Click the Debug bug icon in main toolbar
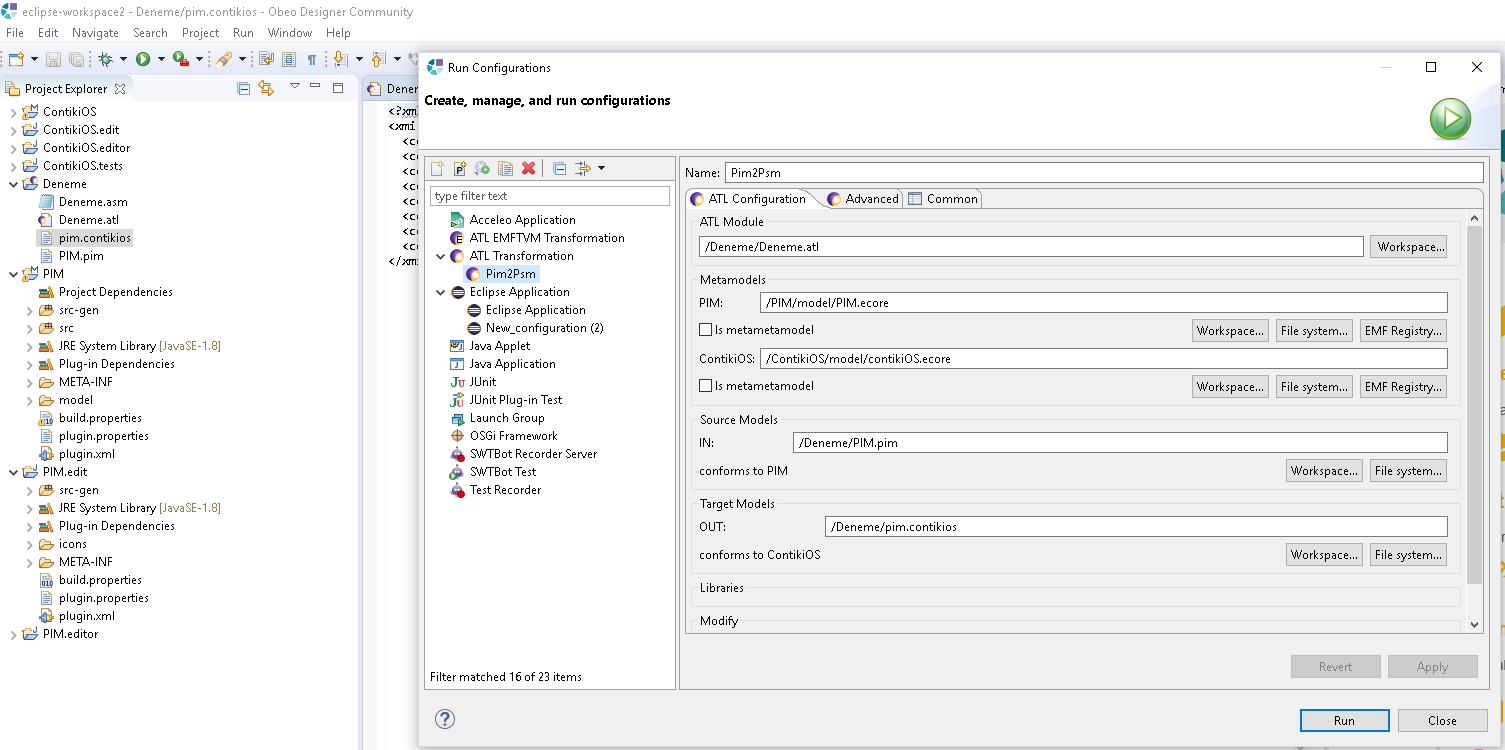This screenshot has width=1505, height=750. point(105,59)
